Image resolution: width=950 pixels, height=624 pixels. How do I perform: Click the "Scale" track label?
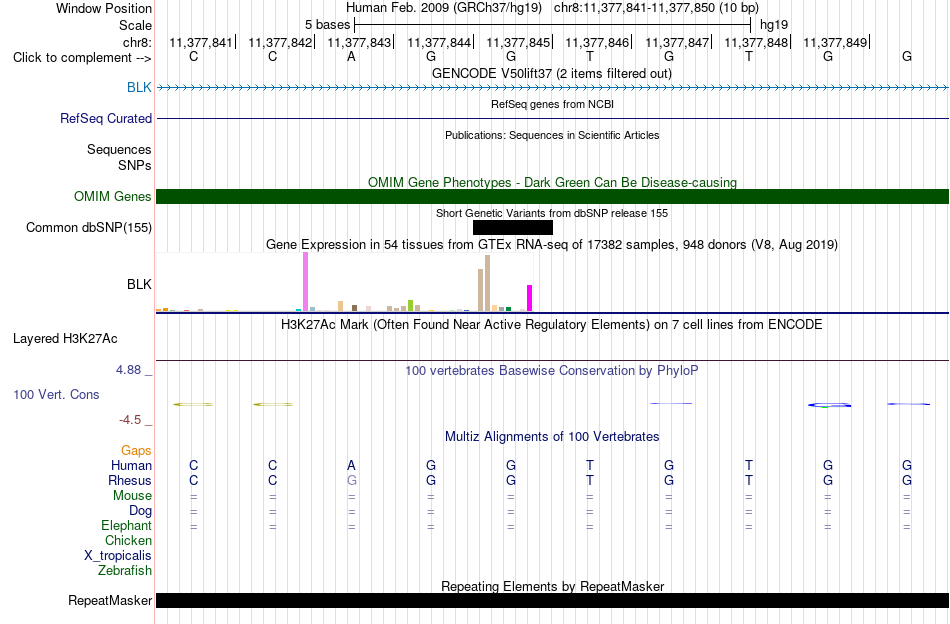135,25
